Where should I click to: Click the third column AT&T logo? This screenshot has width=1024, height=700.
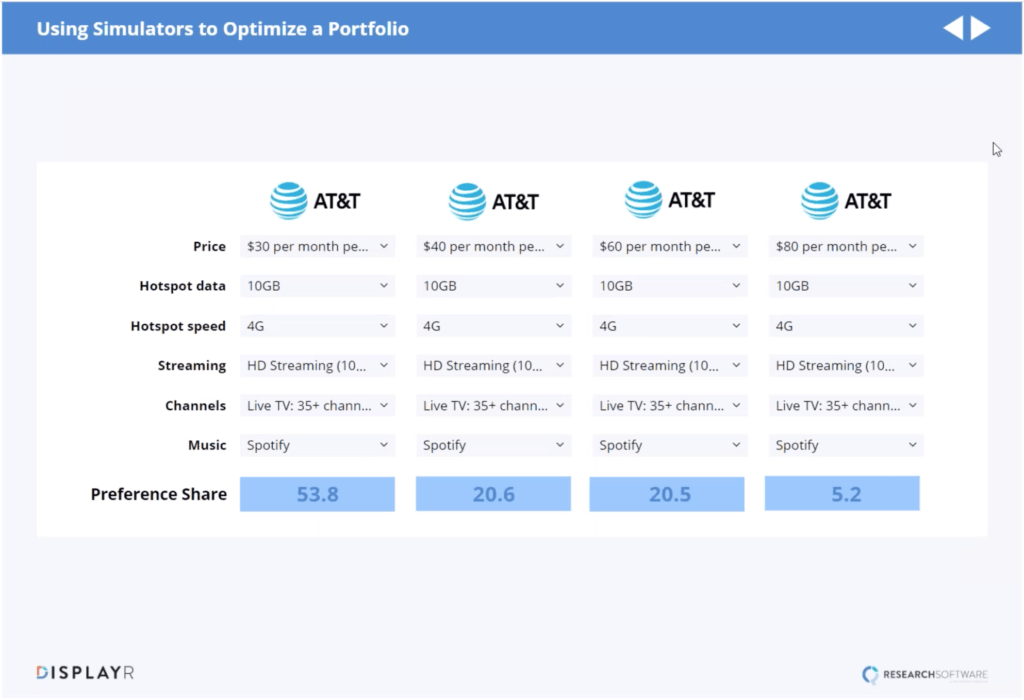670,200
